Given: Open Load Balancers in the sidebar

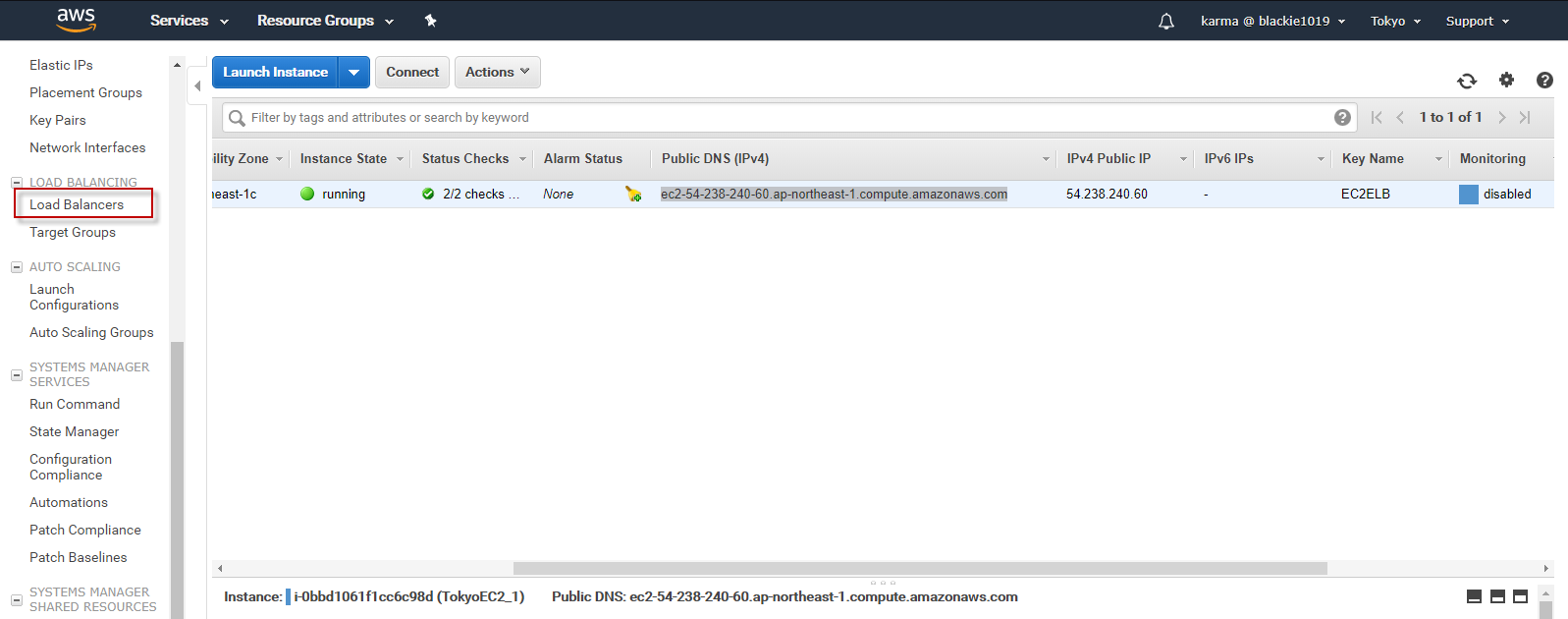Looking at the screenshot, I should point(77,204).
